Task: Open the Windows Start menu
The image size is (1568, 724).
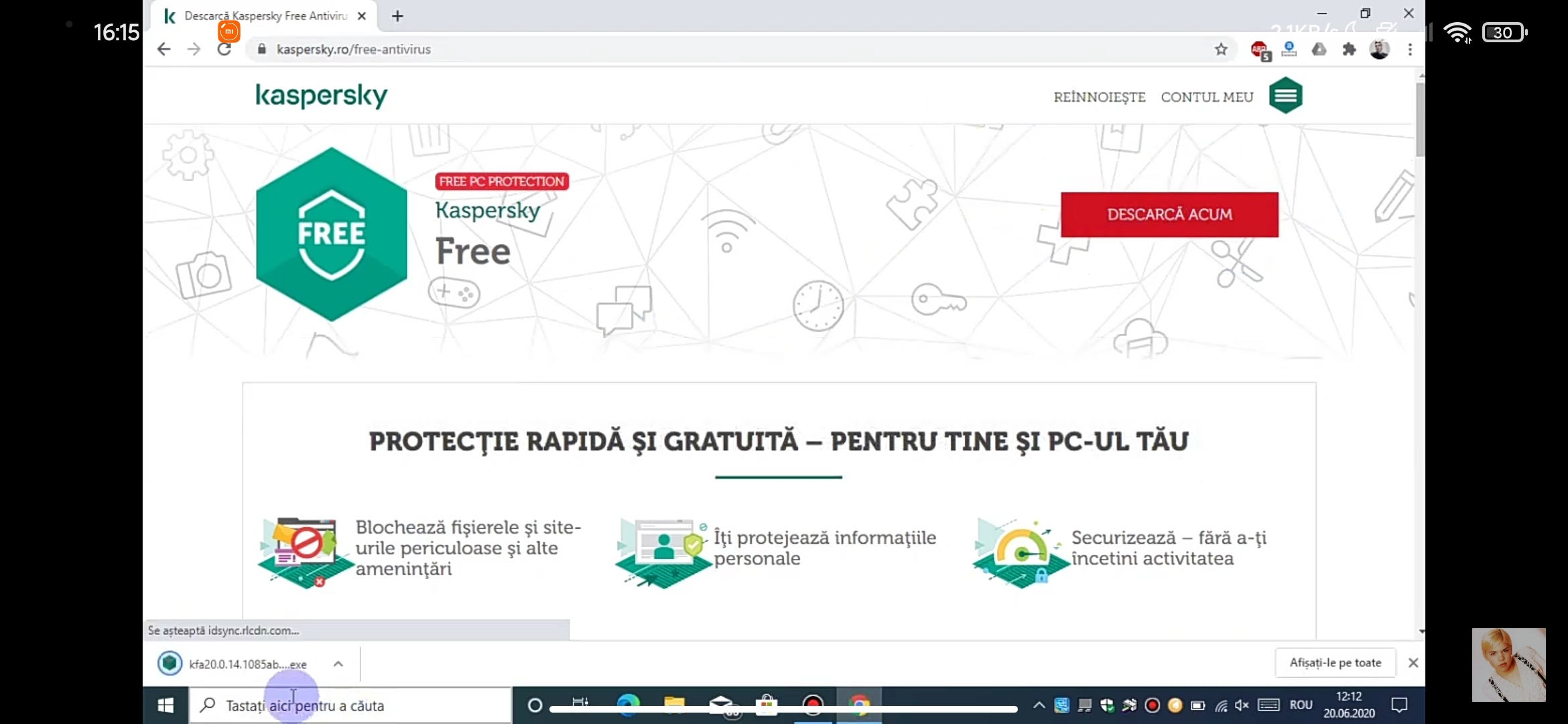Action: coord(166,705)
